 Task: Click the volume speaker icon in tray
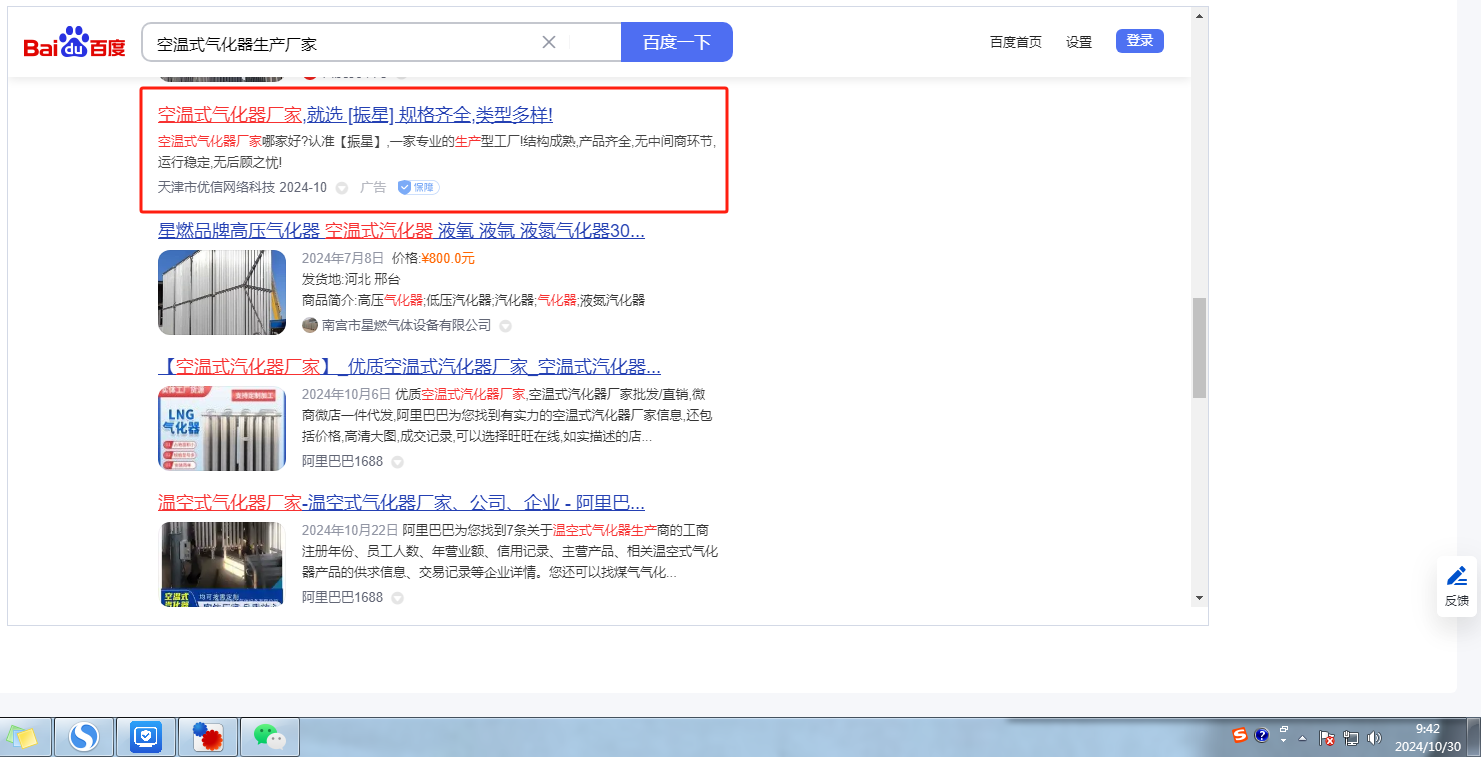point(1374,738)
